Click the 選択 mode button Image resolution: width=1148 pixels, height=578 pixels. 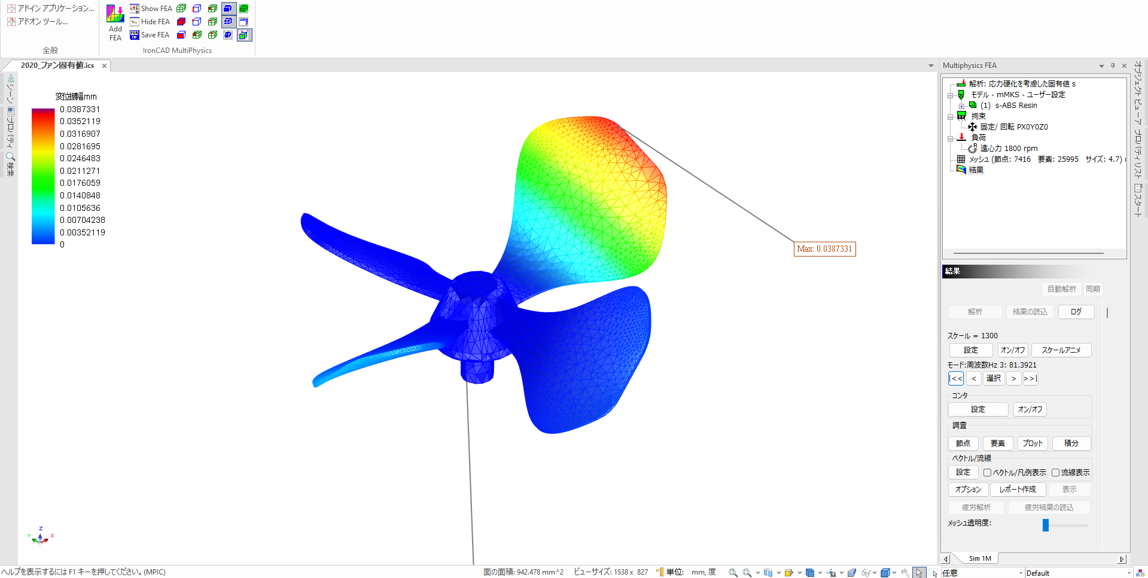click(994, 378)
